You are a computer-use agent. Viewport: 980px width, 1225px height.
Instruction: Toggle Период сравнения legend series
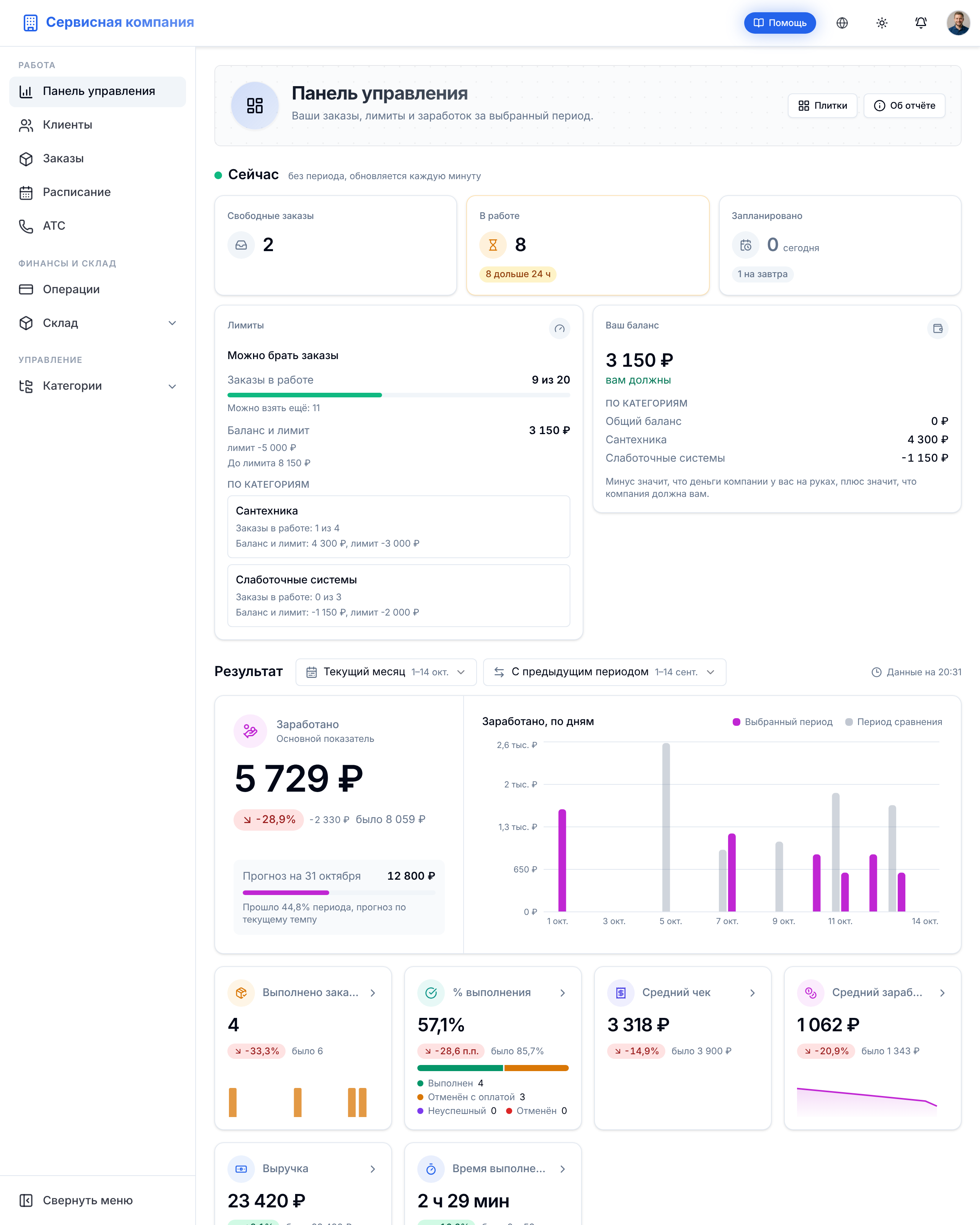[x=893, y=722]
